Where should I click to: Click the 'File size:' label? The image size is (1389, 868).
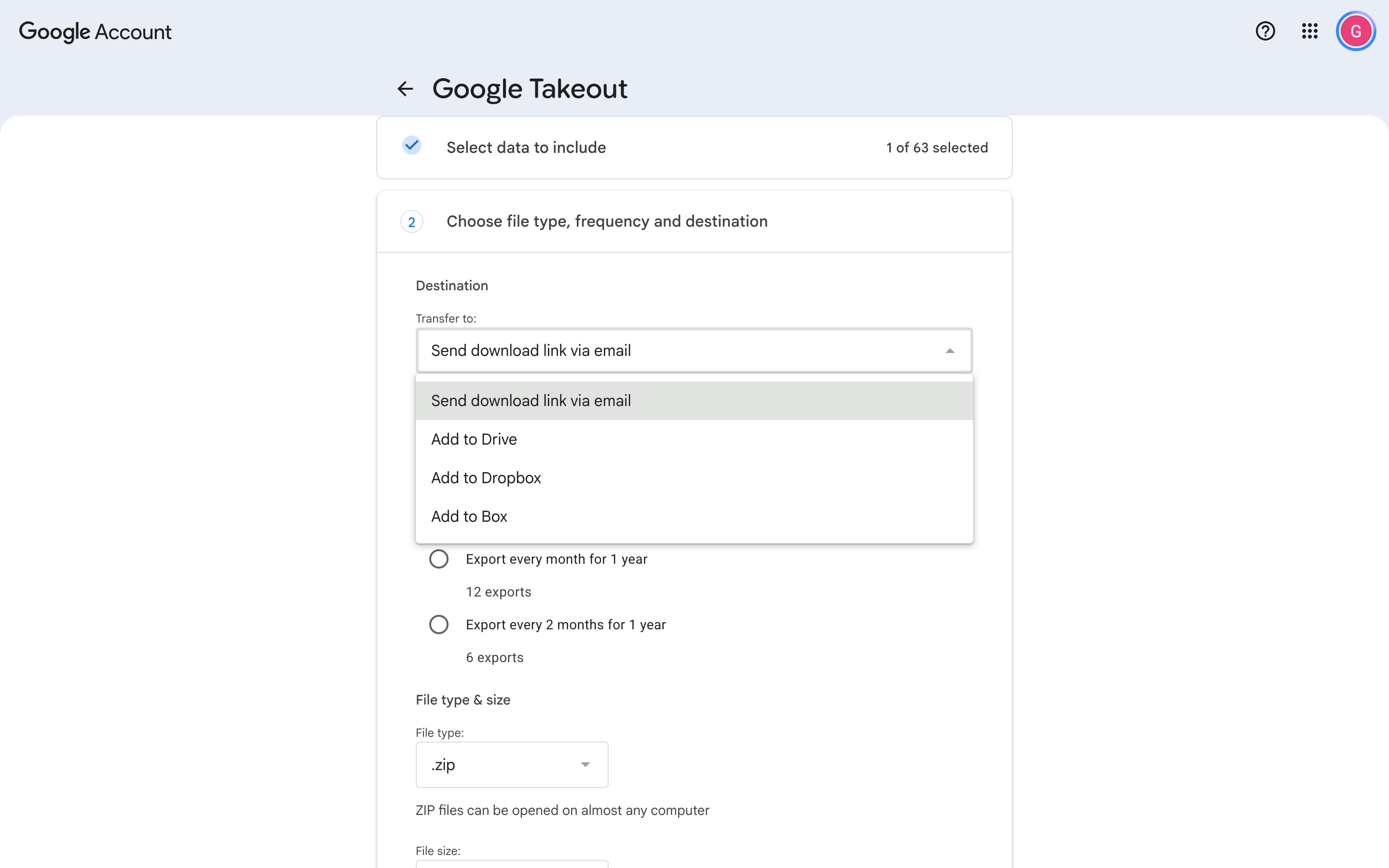point(437,851)
